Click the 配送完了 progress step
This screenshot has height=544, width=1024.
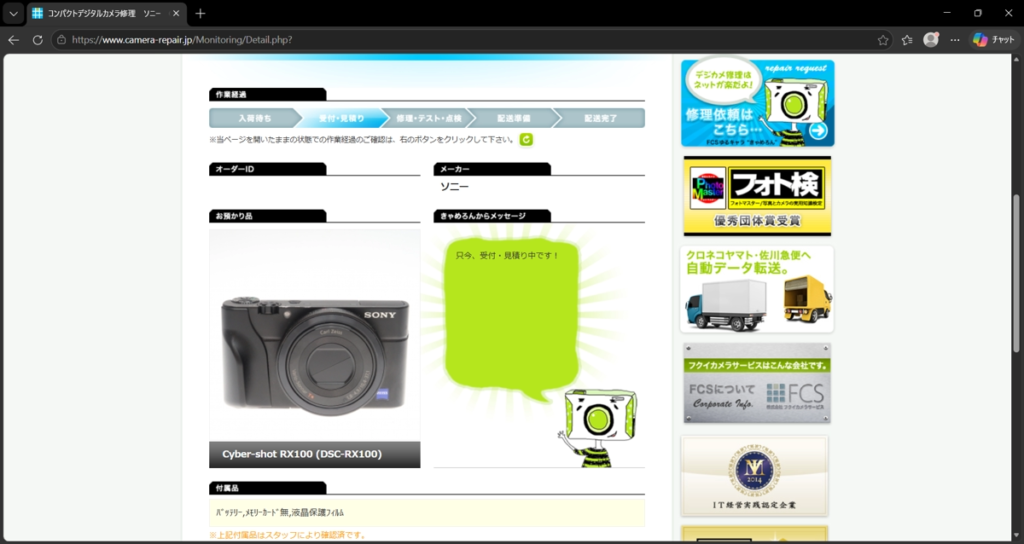click(601, 118)
